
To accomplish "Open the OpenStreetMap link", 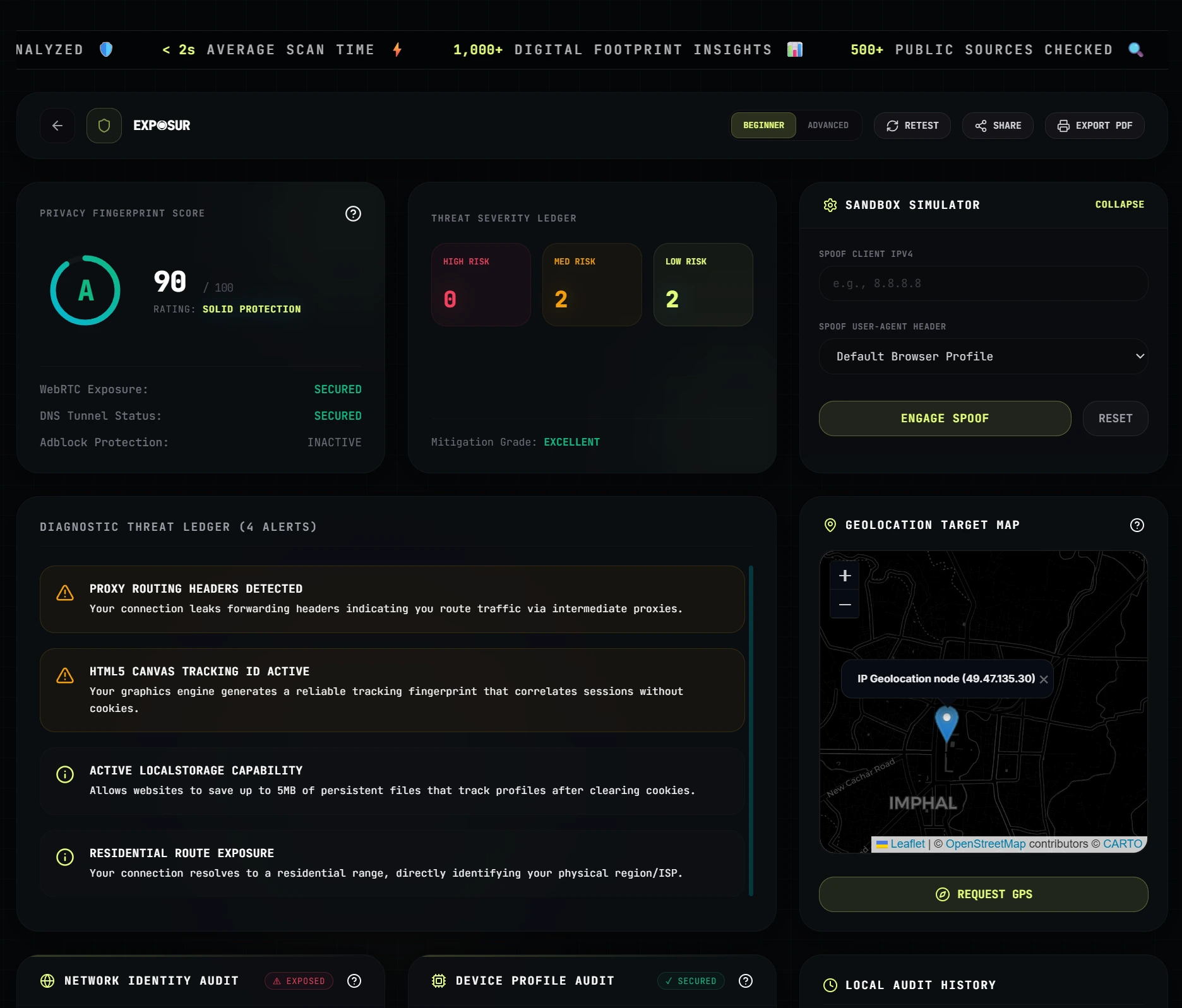I will coord(986,844).
